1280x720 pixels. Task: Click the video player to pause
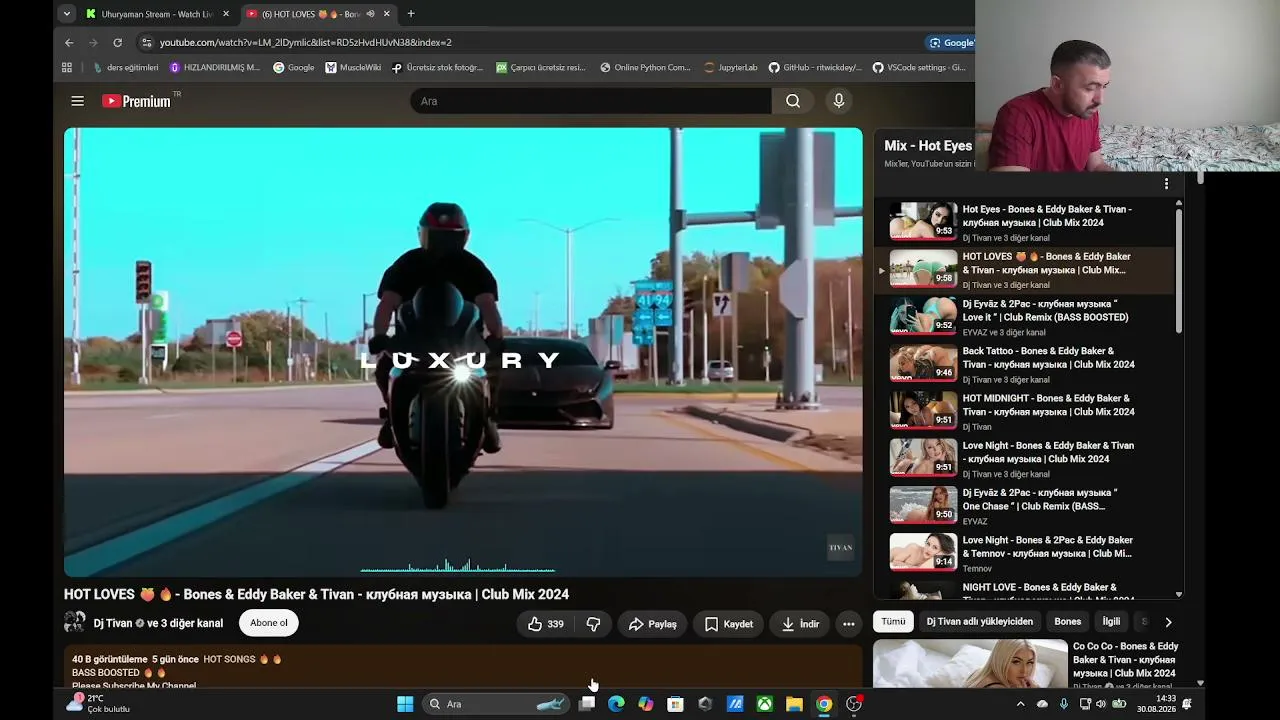[463, 352]
